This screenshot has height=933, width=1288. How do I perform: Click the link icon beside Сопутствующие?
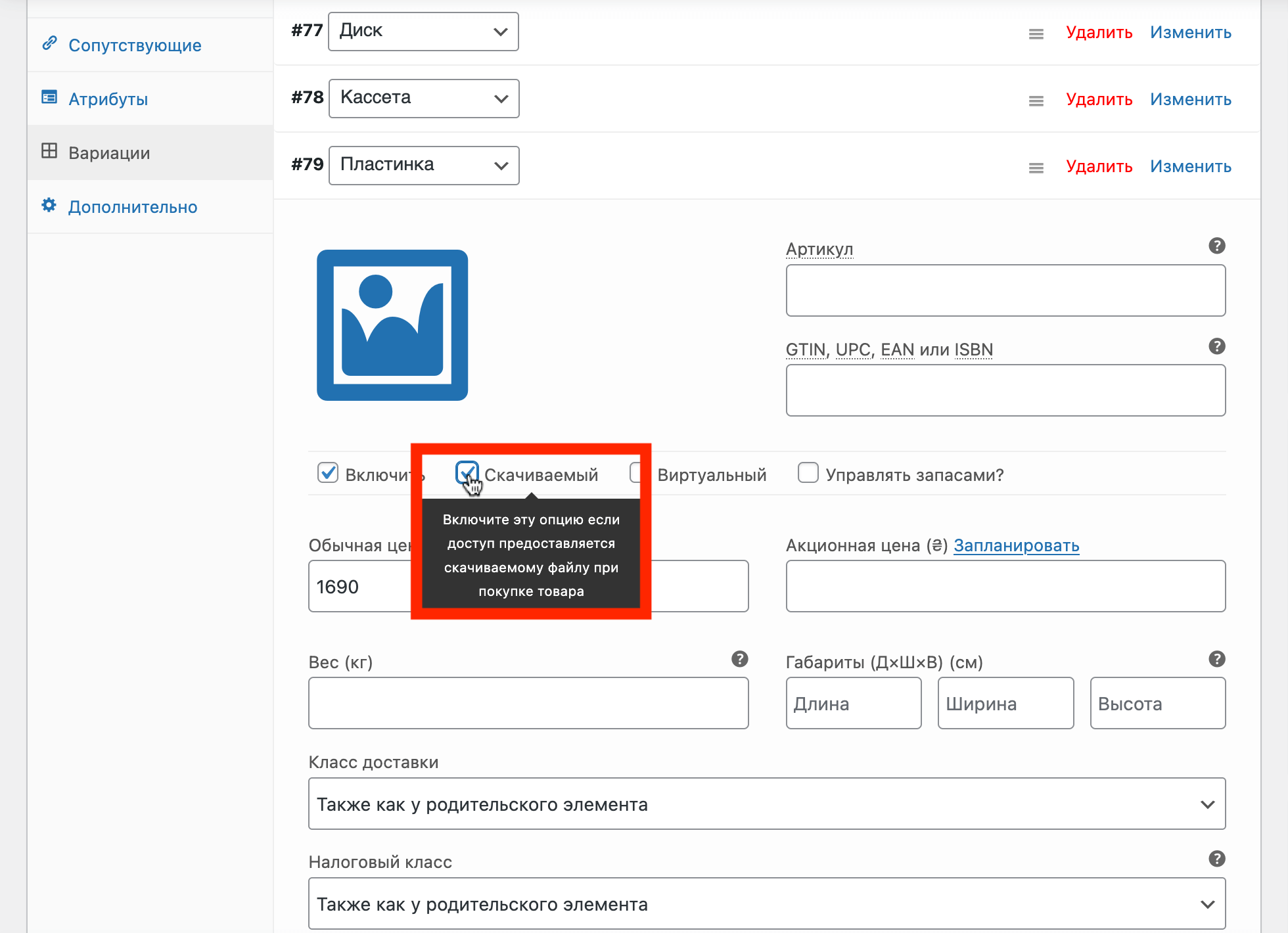click(49, 43)
